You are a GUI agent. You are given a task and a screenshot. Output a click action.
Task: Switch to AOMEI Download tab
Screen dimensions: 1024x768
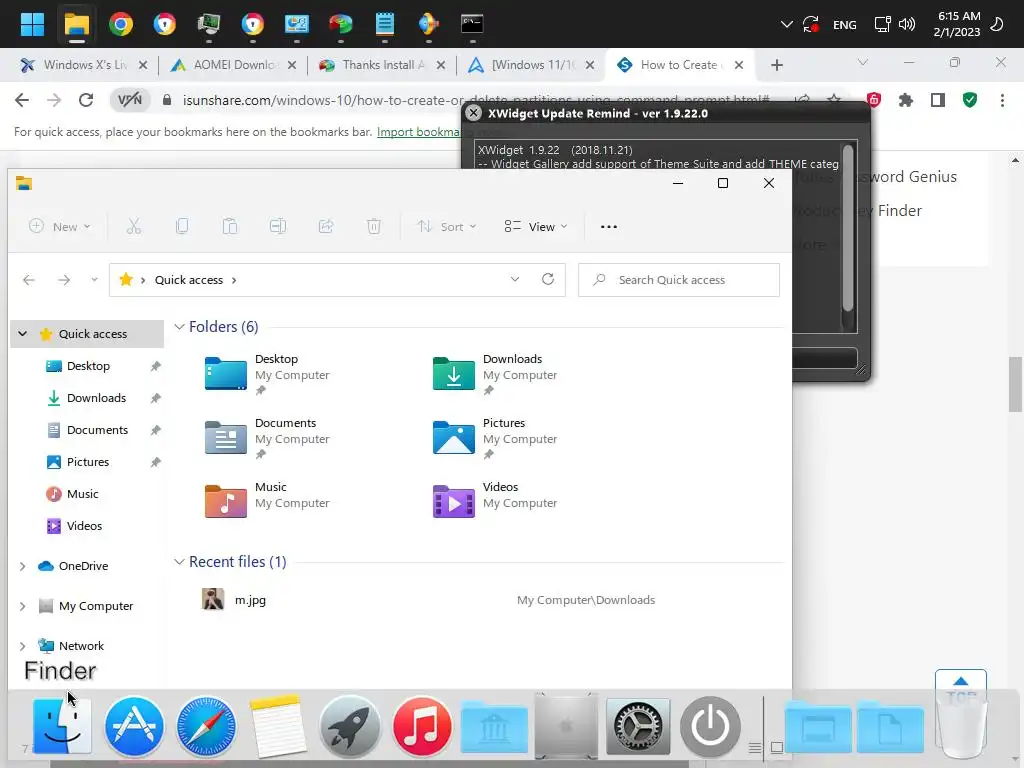[x=233, y=65]
